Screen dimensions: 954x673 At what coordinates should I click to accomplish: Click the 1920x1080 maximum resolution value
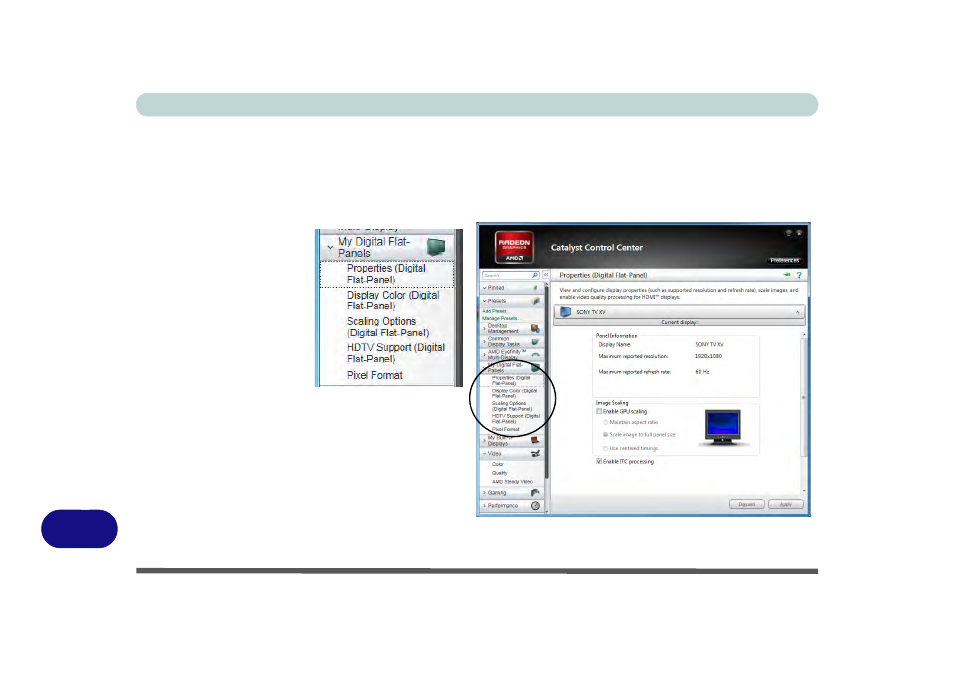(708, 356)
